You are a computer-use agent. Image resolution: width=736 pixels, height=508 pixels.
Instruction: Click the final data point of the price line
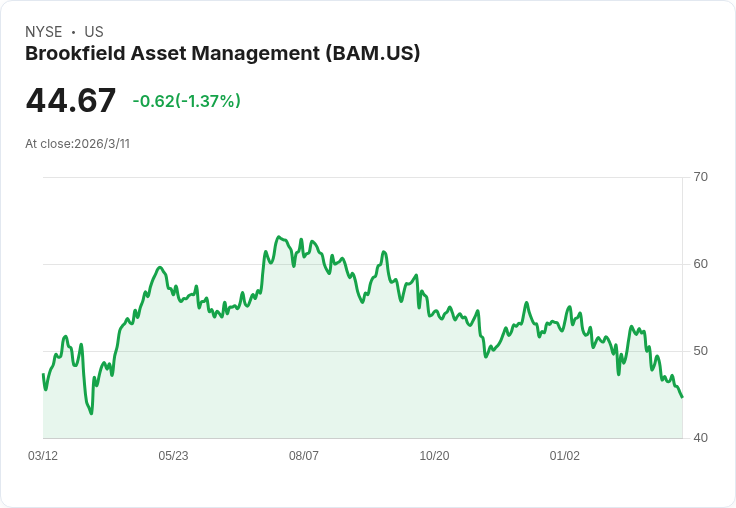click(x=682, y=397)
